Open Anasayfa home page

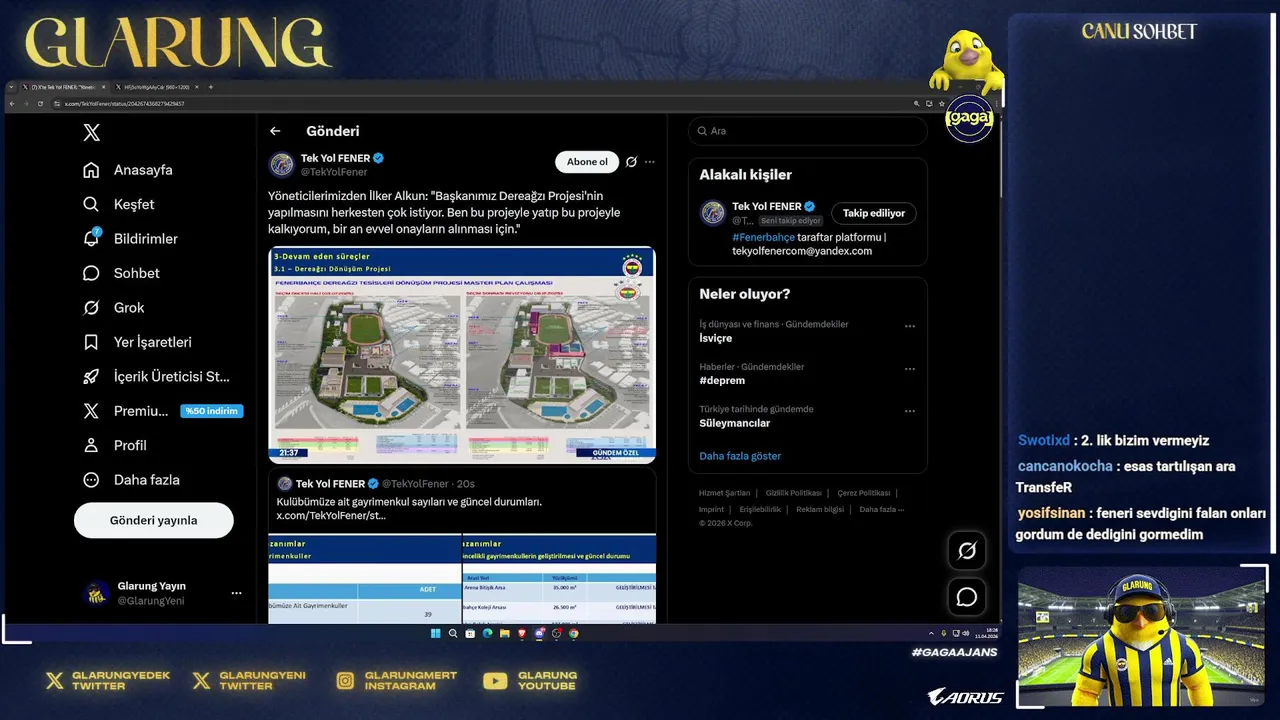point(128,170)
